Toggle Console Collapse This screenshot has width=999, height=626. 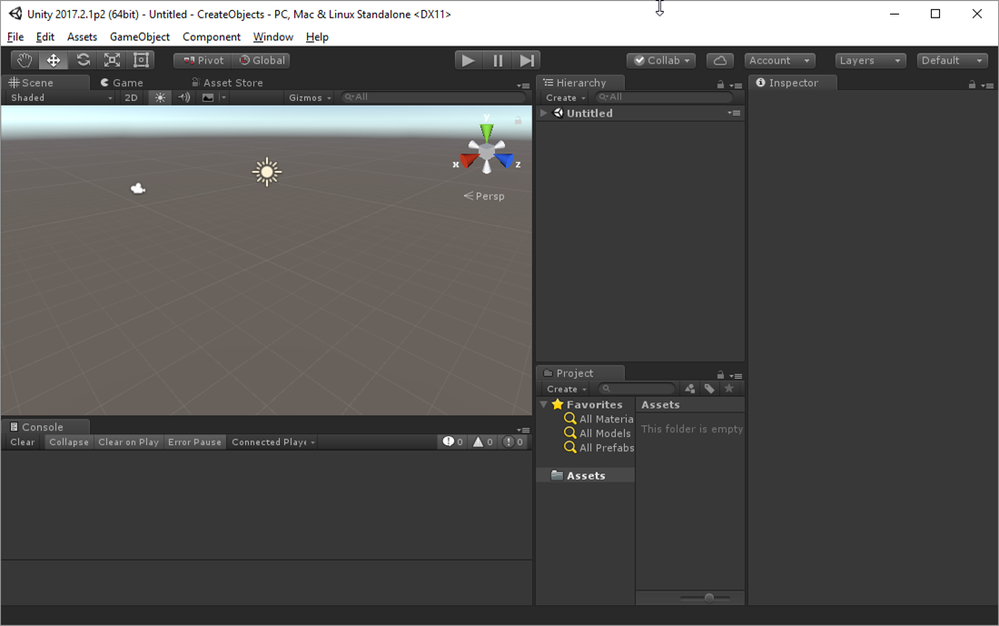(x=69, y=442)
